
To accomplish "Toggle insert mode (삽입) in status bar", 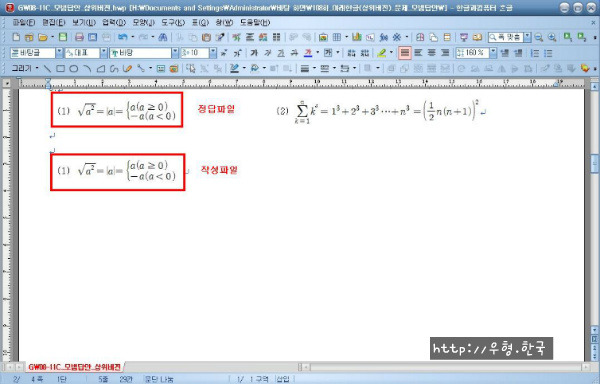I will tap(283, 379).
